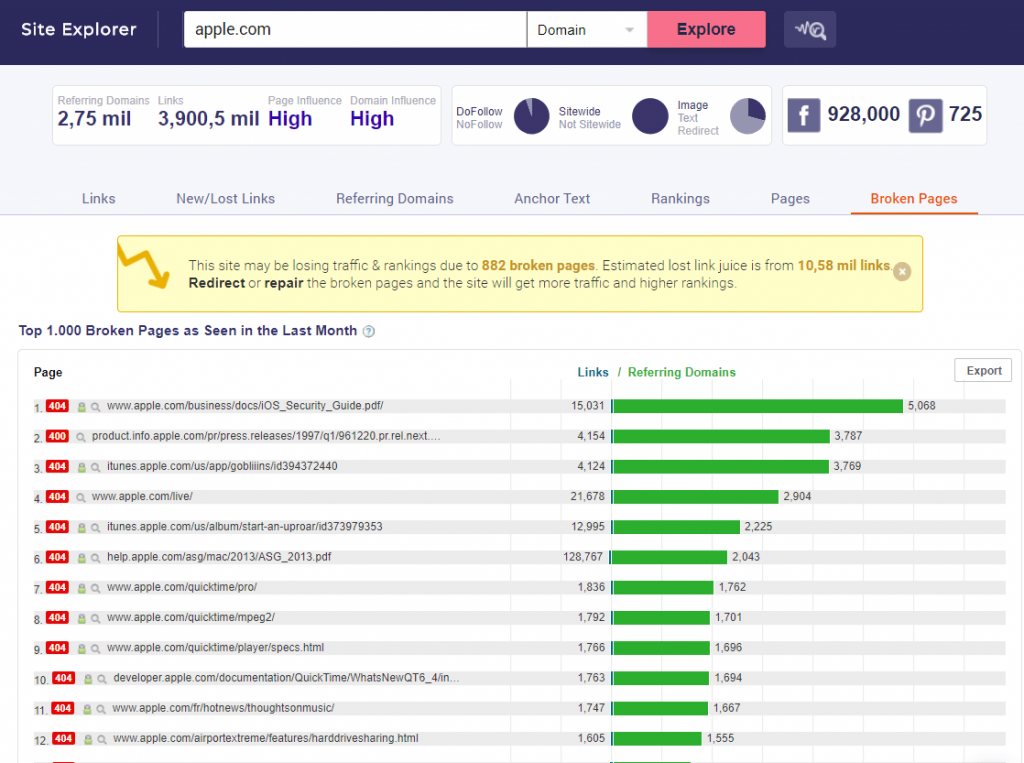Click the 928,000 Facebook count
Viewport: 1024px width, 763px height.
tap(863, 114)
